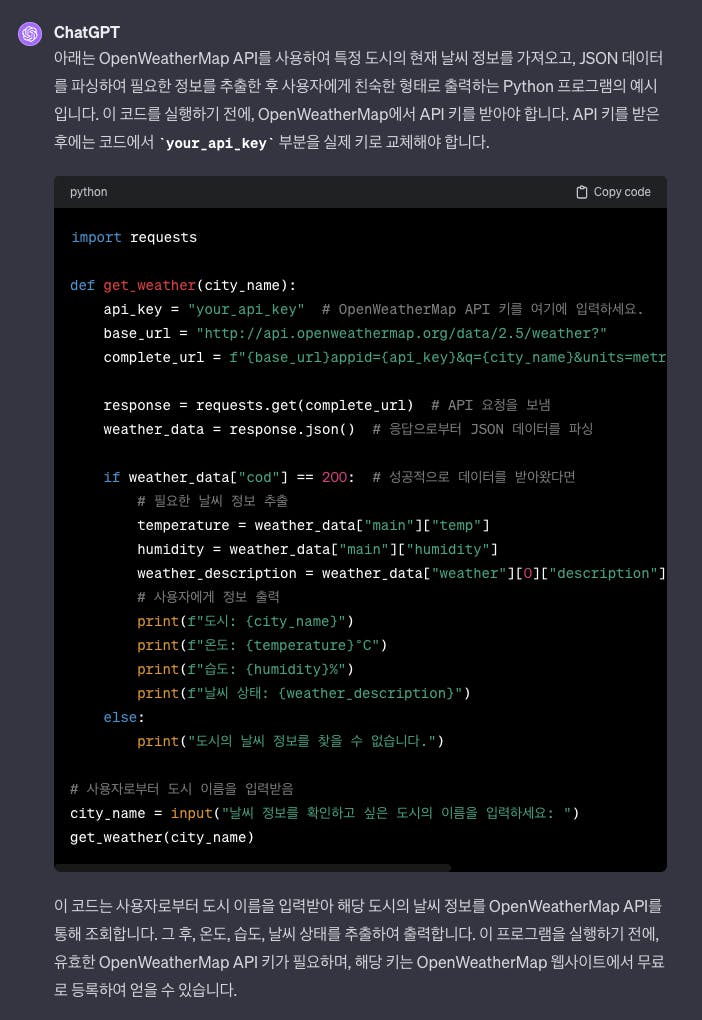Click the '# 사용자로부터 도시 이름을 입력받음' comment
The image size is (702, 1020).
click(182, 789)
